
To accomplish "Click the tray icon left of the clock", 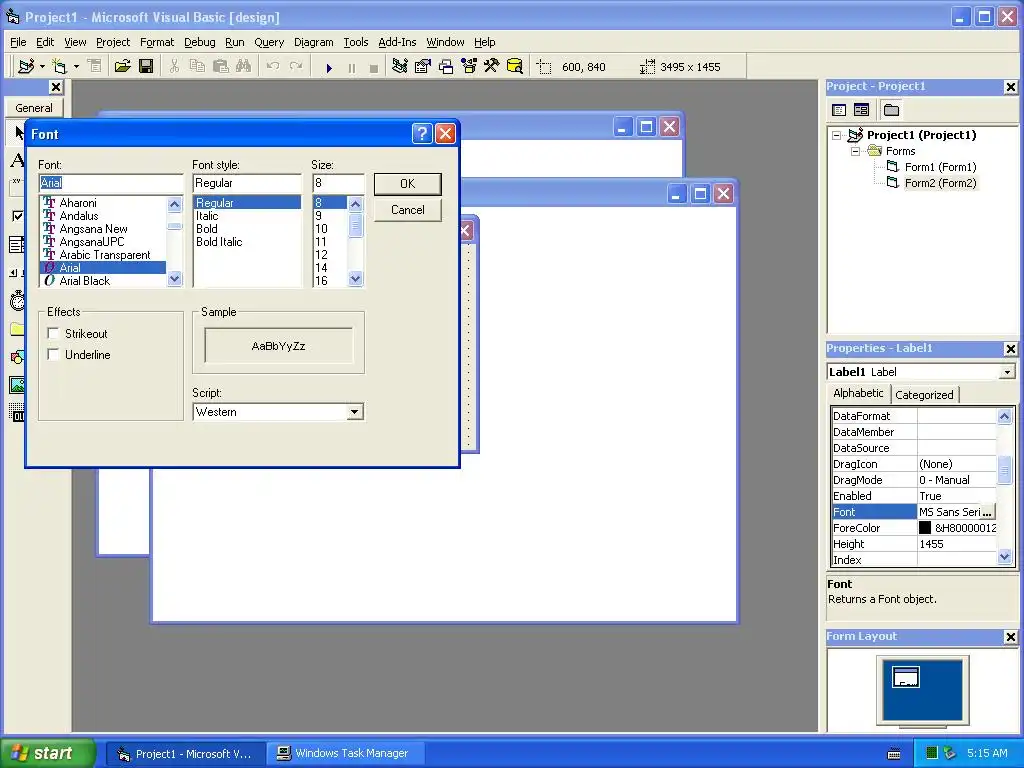I will point(950,753).
